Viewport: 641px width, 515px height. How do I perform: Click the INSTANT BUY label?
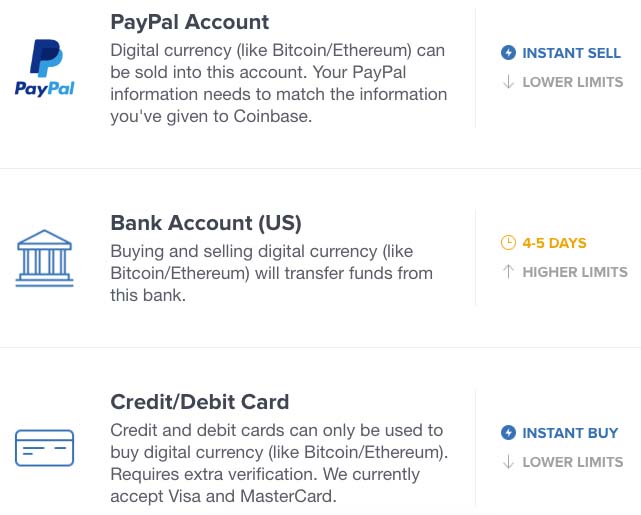click(x=570, y=433)
